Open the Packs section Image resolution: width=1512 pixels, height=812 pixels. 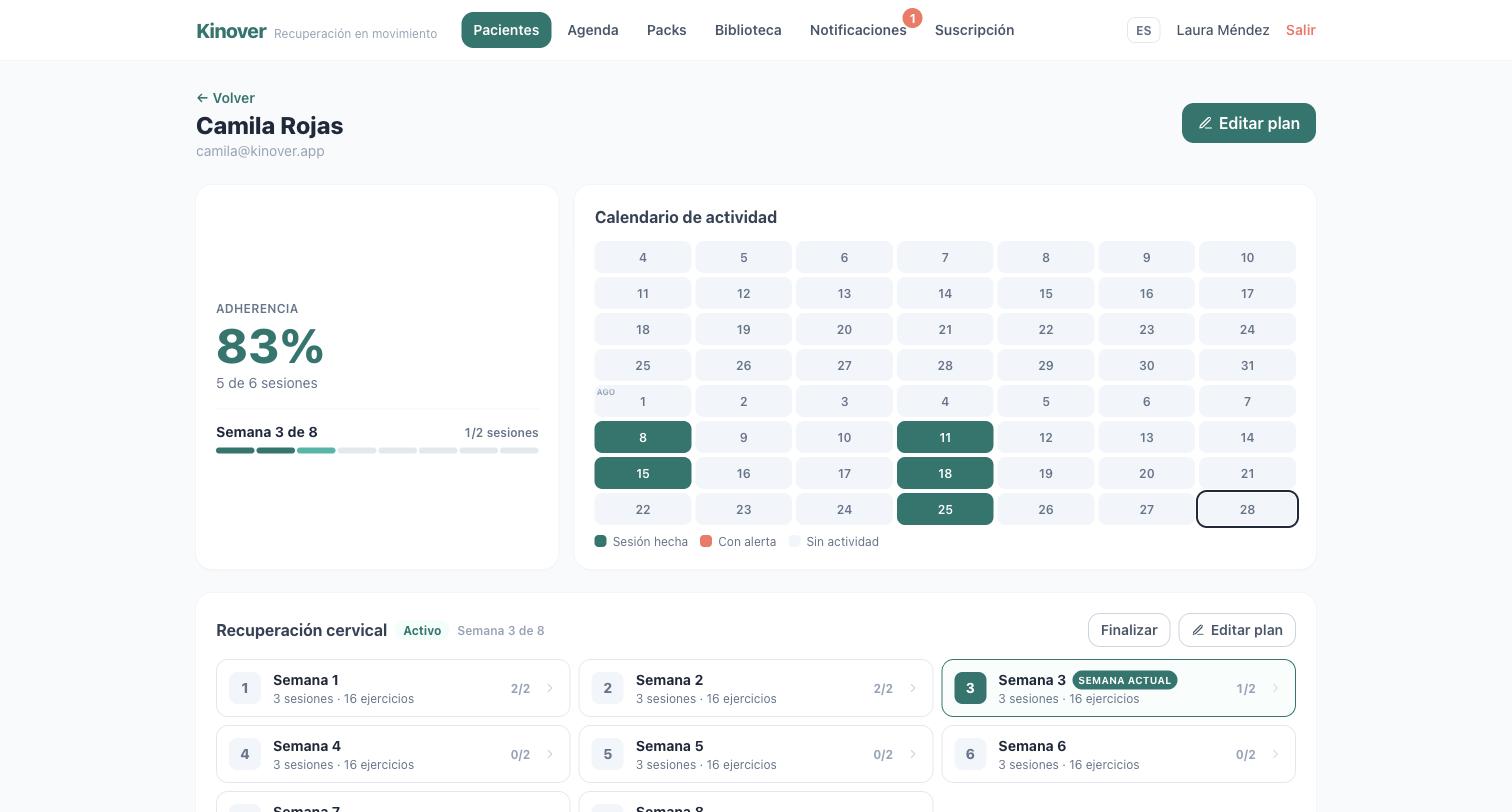667,30
